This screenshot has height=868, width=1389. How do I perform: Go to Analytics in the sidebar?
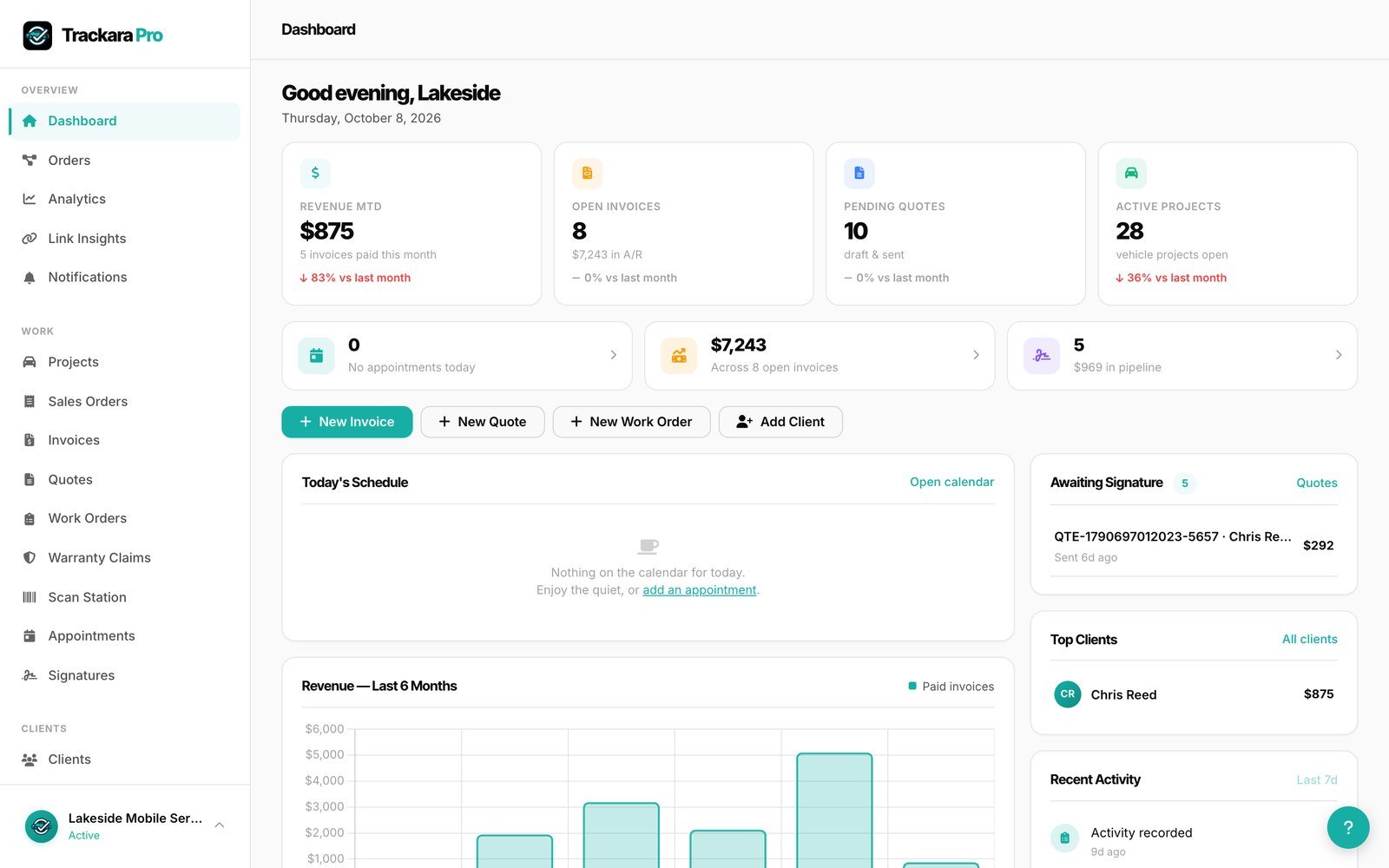pyautogui.click(x=125, y=199)
